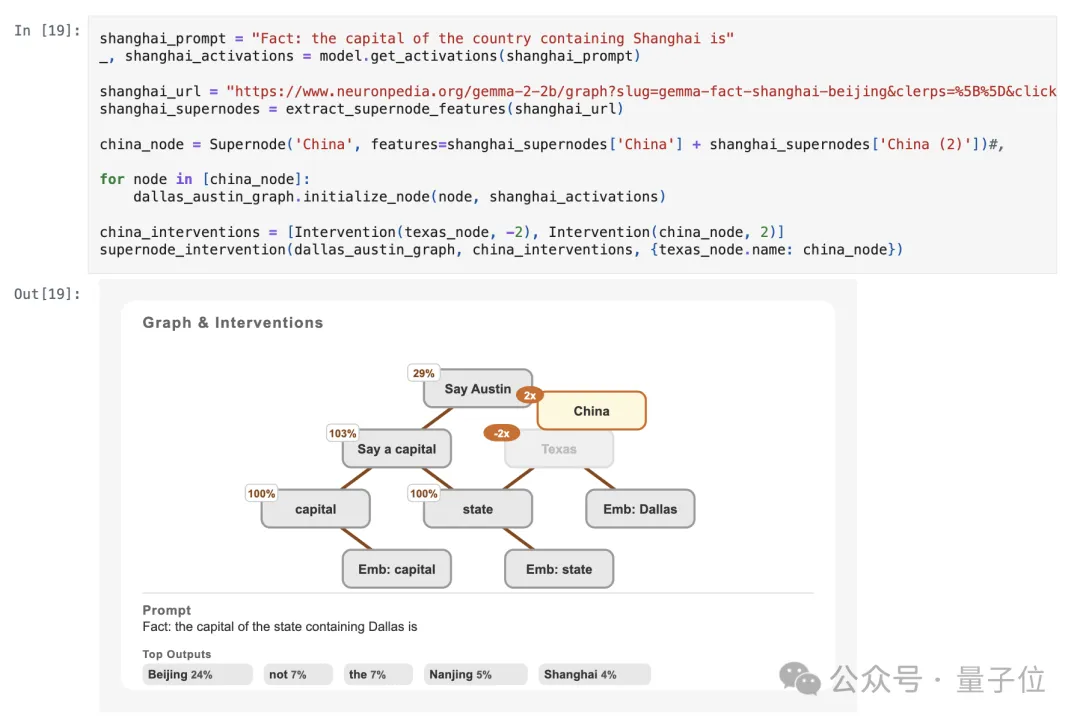The image size is (1080, 723).
Task: Click the Emb: capital node
Action: [397, 569]
